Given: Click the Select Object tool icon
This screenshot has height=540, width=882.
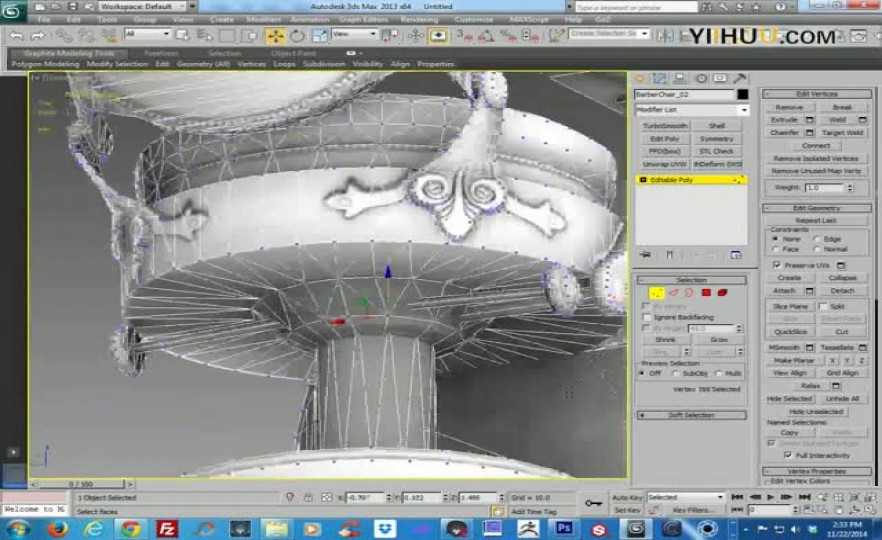Looking at the screenshot, I should coord(183,35).
